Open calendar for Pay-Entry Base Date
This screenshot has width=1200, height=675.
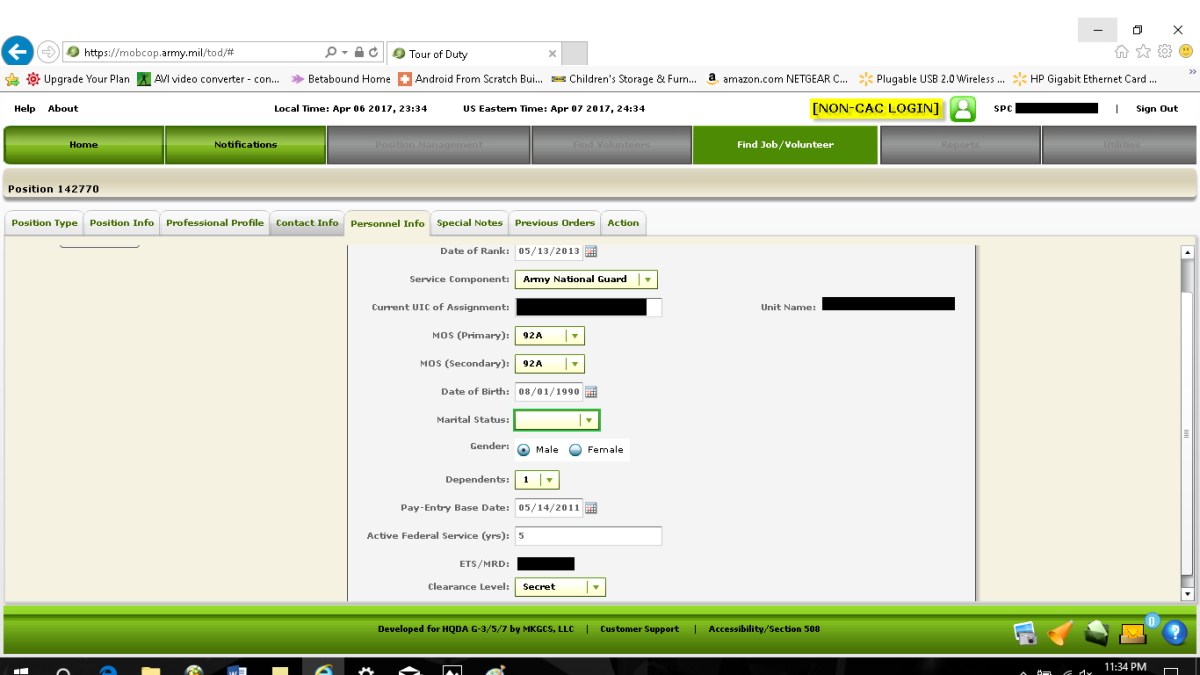pos(591,508)
